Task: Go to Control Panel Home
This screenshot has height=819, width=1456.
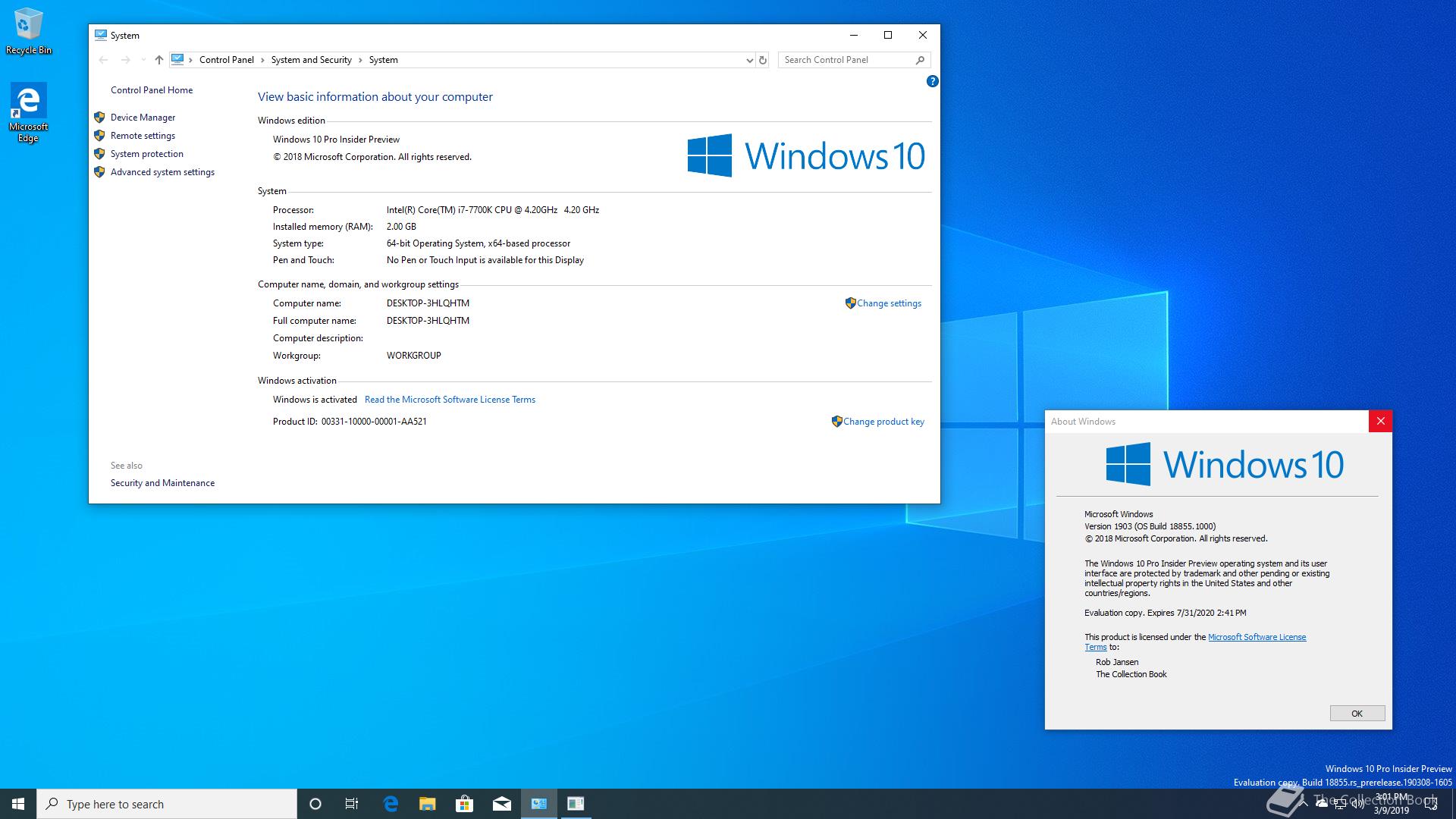Action: point(152,90)
